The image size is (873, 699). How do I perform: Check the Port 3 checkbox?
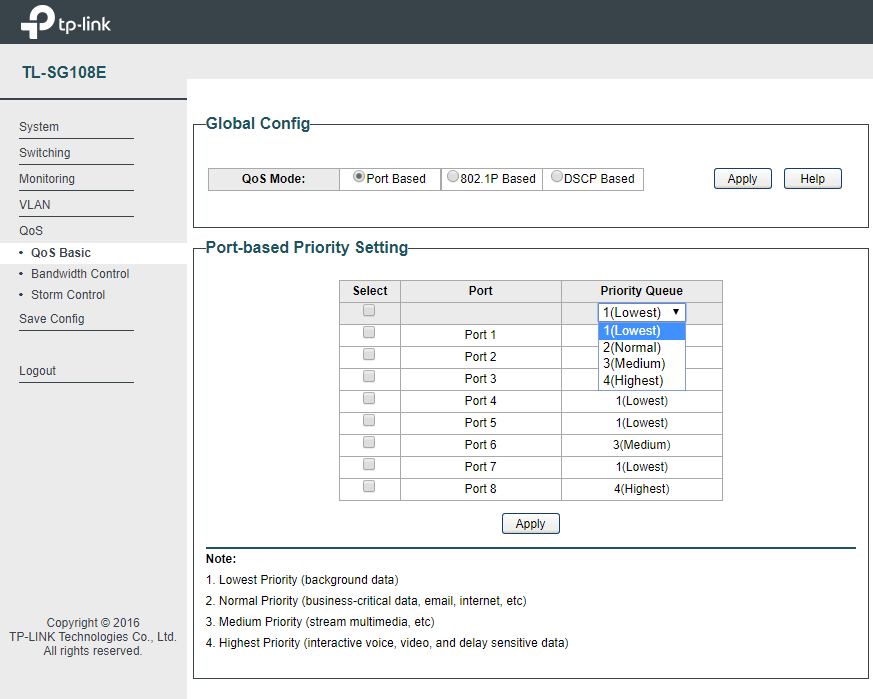click(x=369, y=377)
